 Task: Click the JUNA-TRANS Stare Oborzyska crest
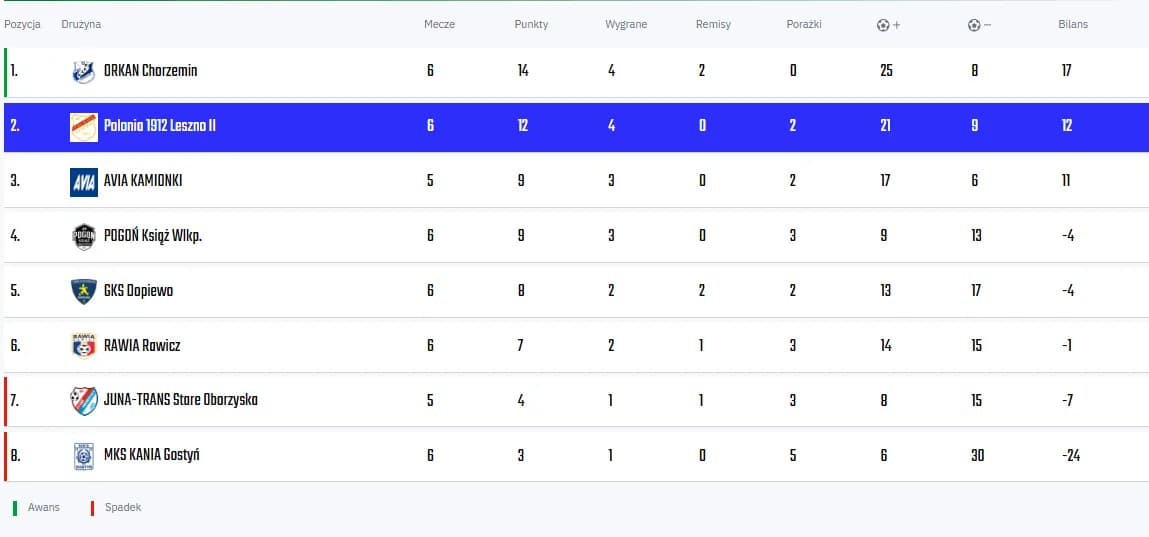coord(84,401)
